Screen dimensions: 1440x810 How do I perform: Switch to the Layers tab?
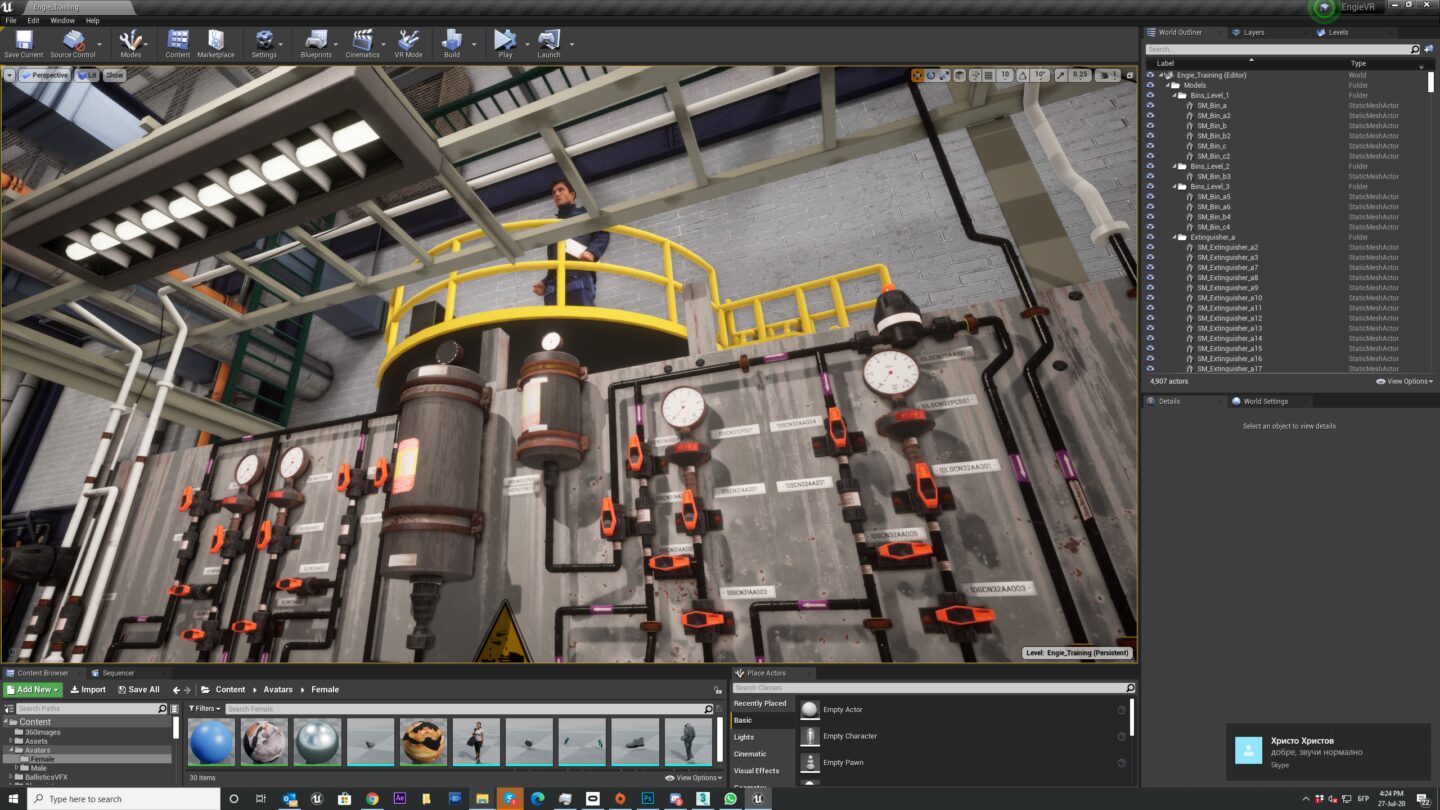click(x=1254, y=32)
